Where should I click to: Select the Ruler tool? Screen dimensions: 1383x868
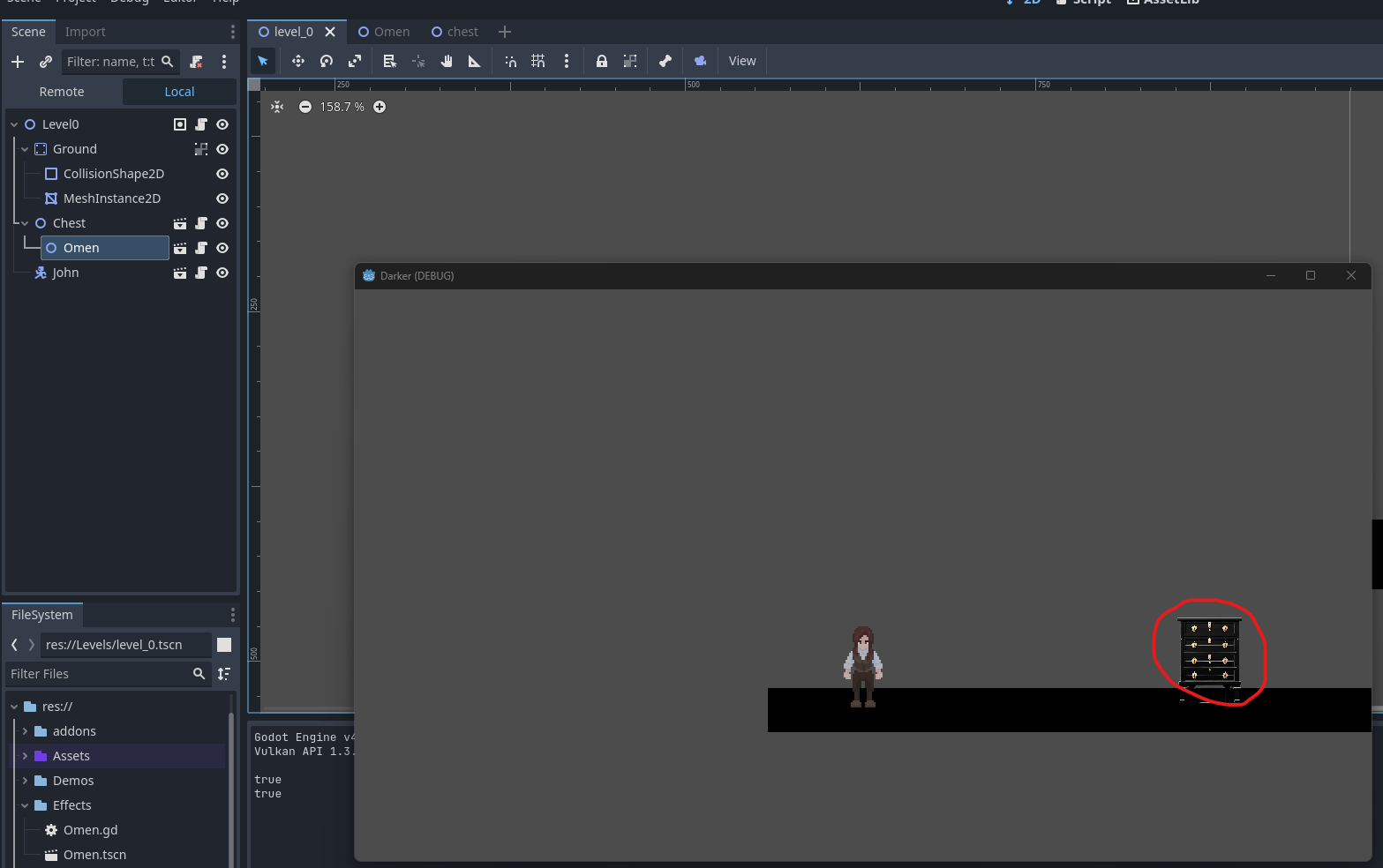point(474,61)
